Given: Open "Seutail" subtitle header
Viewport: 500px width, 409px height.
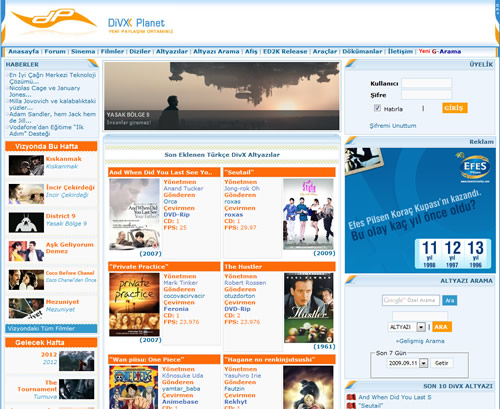Looking at the screenshot, I should coord(279,172).
